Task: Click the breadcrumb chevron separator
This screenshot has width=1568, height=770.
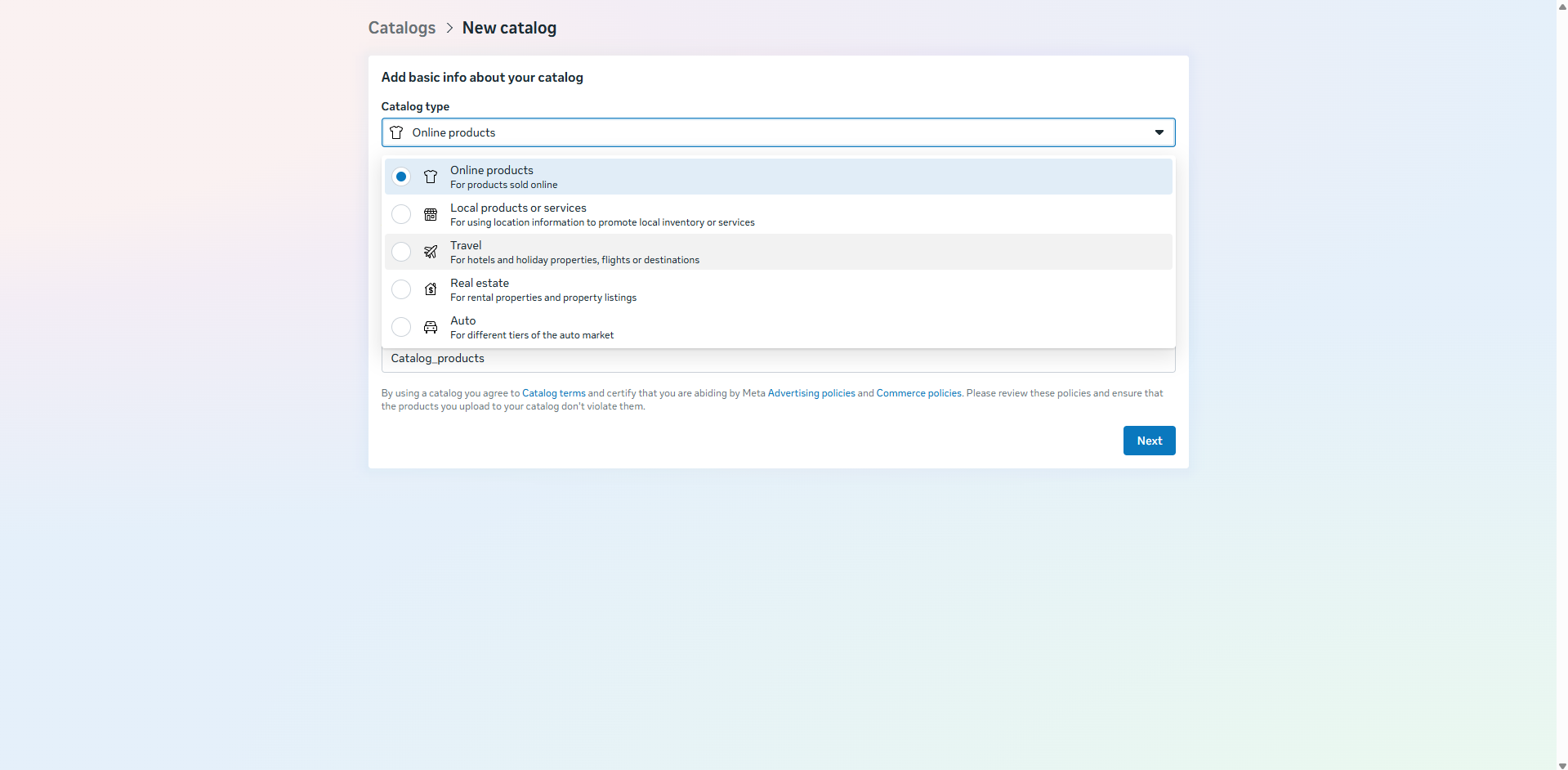Action: pos(449,28)
